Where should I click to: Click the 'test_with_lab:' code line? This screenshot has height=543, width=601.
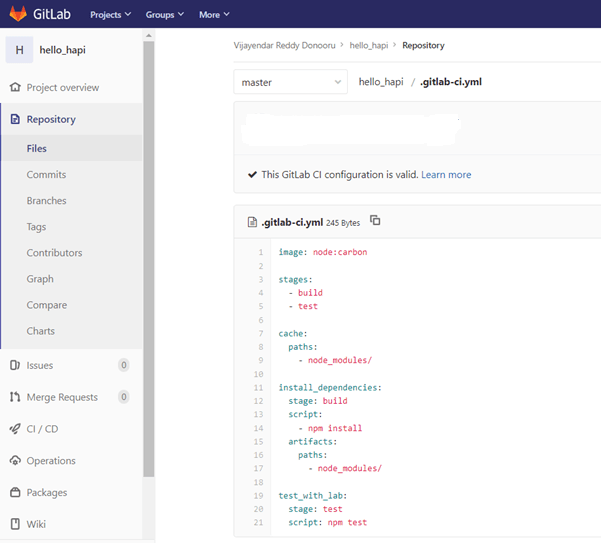[312, 495]
